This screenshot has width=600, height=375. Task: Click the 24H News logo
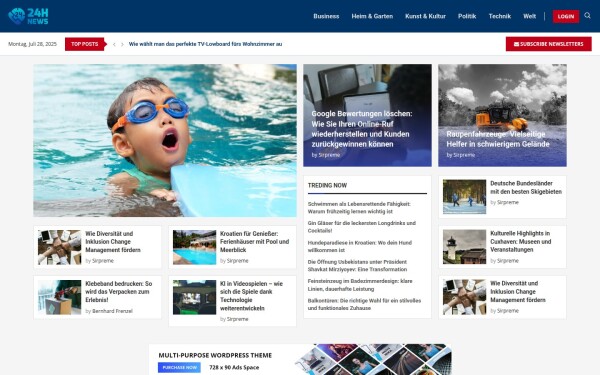(28, 16)
